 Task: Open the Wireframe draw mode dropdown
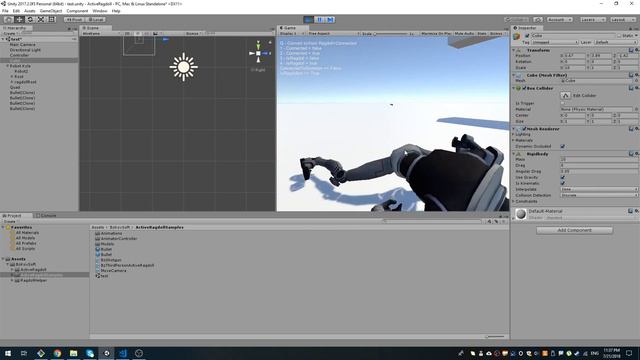100,33
